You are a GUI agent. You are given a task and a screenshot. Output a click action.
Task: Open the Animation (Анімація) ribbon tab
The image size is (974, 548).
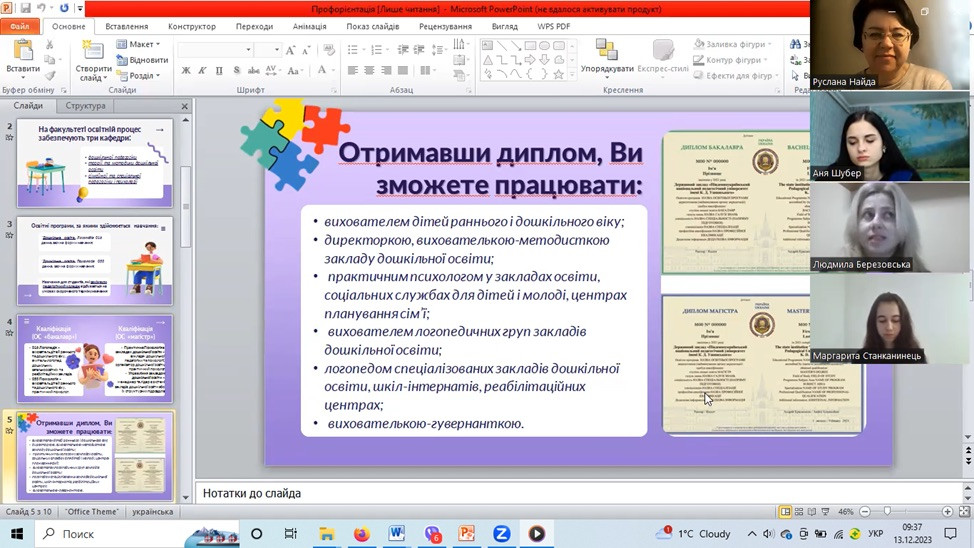pos(309,27)
